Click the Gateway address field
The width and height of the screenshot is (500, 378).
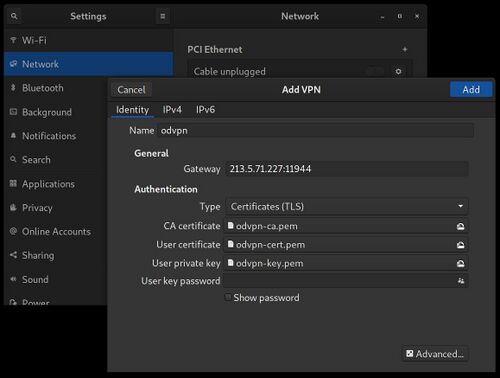coord(347,169)
